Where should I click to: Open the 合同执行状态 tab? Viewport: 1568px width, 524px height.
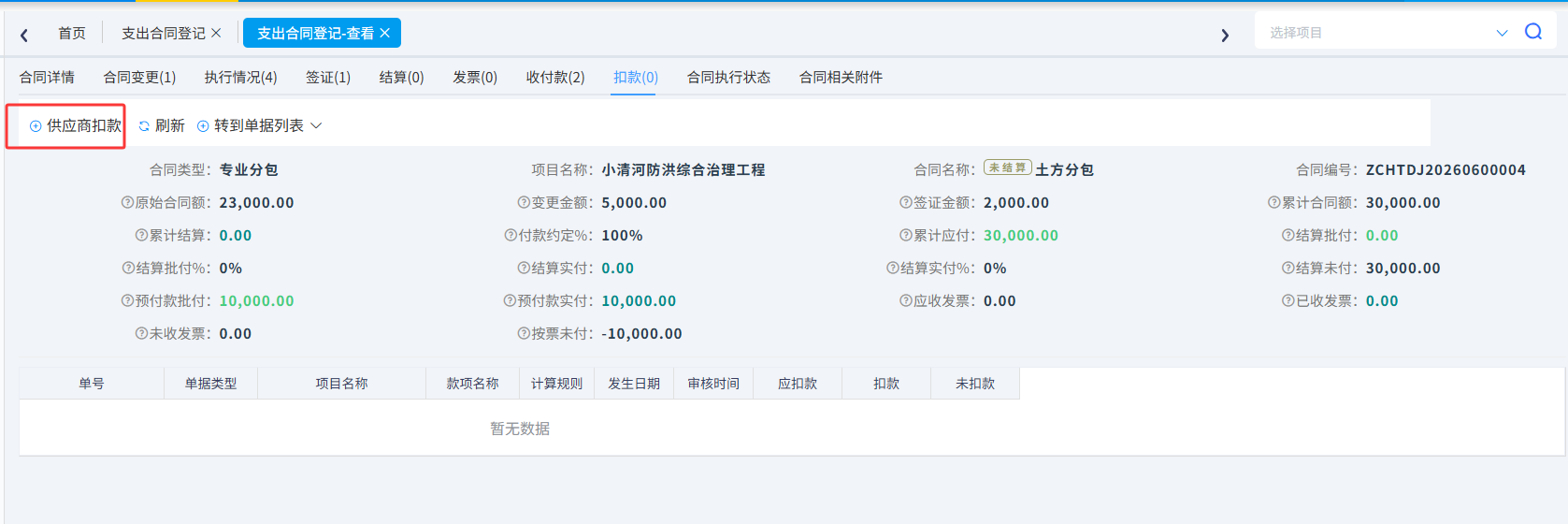(x=729, y=77)
